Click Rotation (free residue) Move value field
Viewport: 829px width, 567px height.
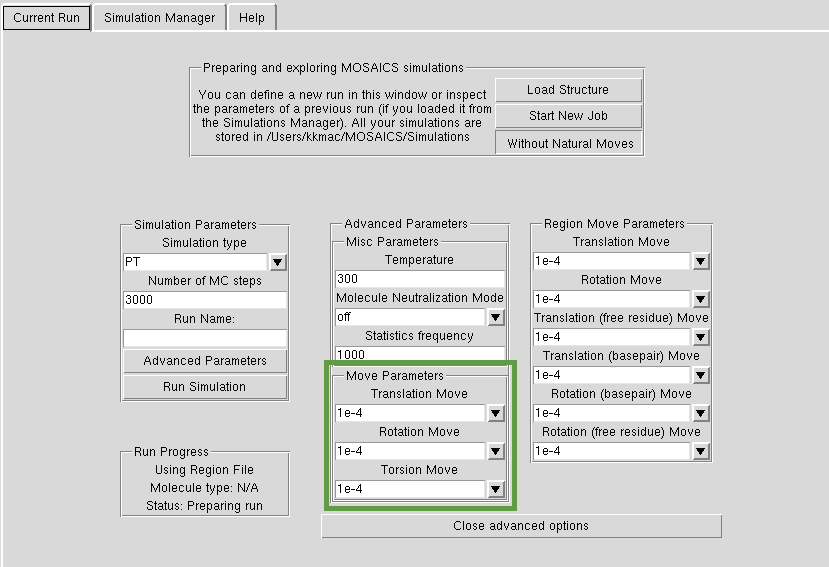tap(612, 451)
